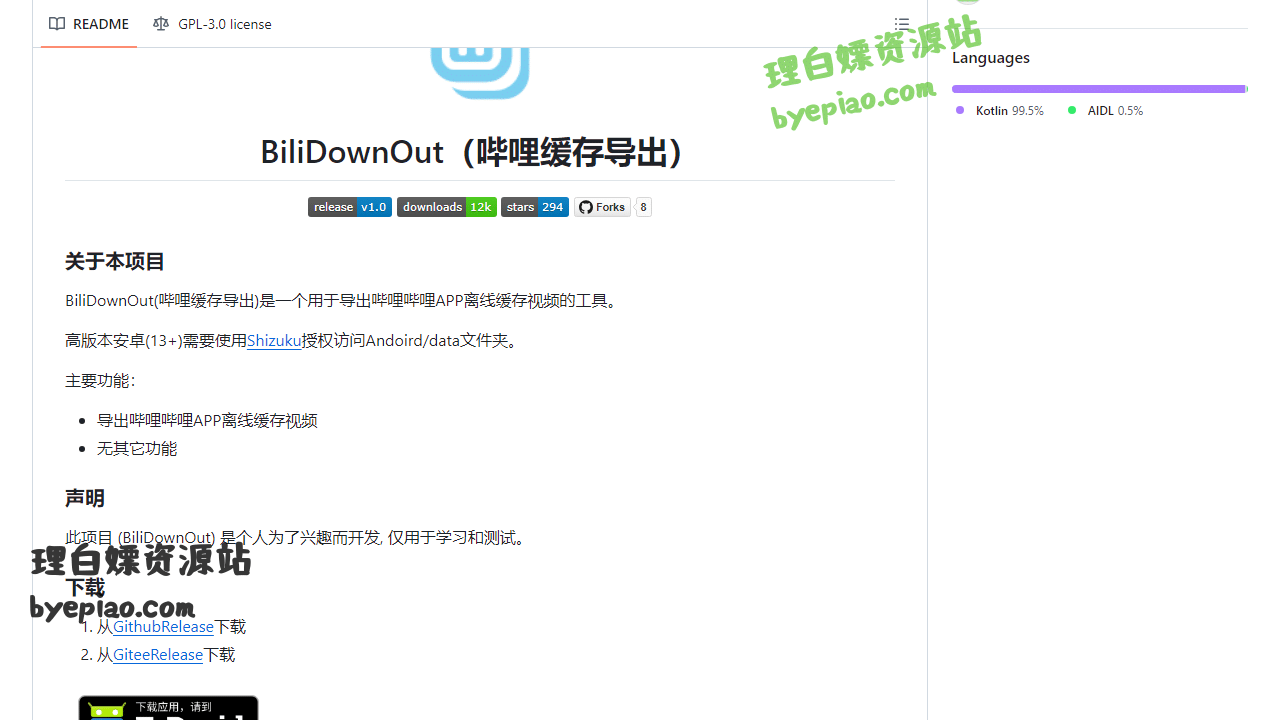Click the F-Droid download badge

coord(168,708)
